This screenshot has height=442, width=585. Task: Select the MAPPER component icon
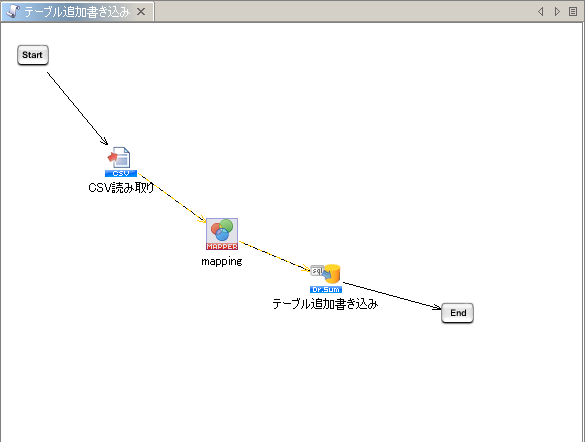point(222,234)
